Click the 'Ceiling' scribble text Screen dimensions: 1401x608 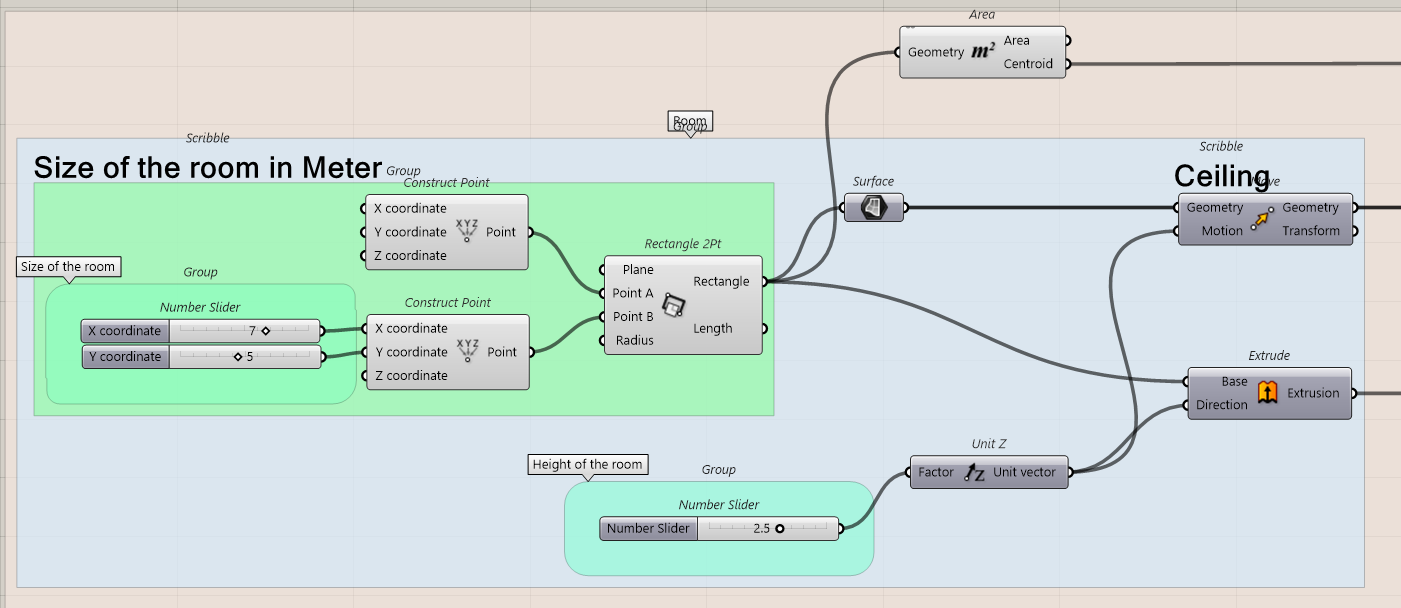(1220, 176)
